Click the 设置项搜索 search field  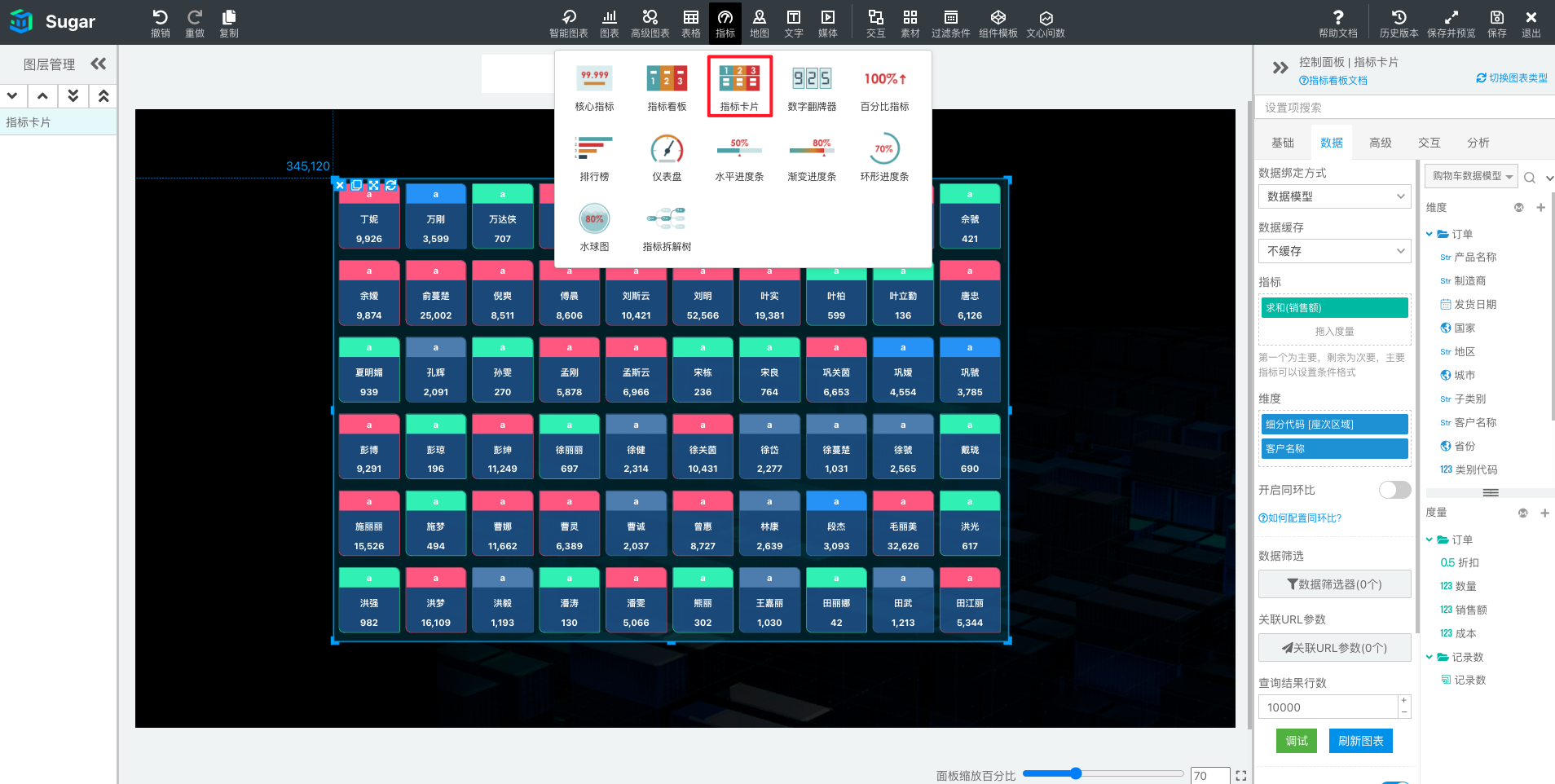coord(1406,108)
